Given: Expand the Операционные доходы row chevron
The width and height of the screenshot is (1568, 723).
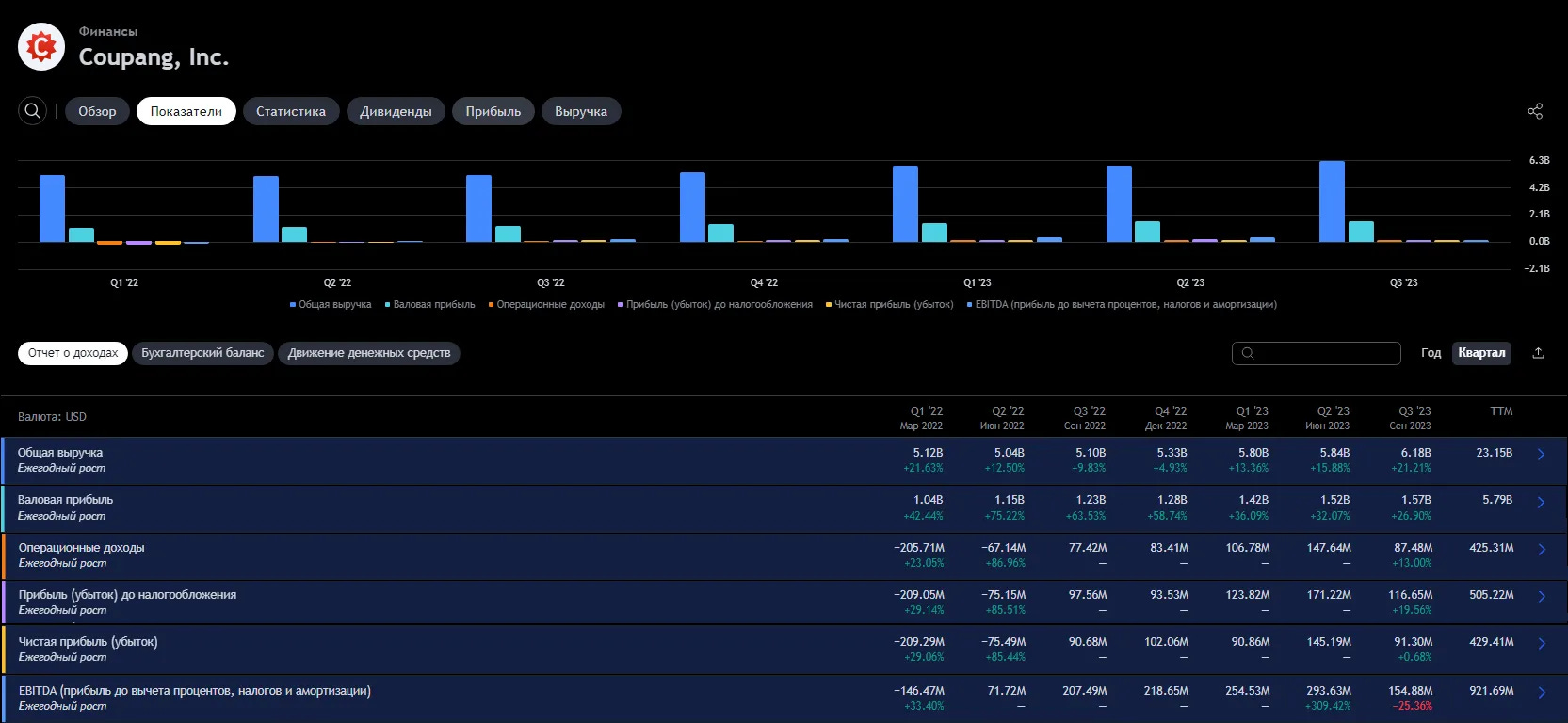Looking at the screenshot, I should (1542, 549).
